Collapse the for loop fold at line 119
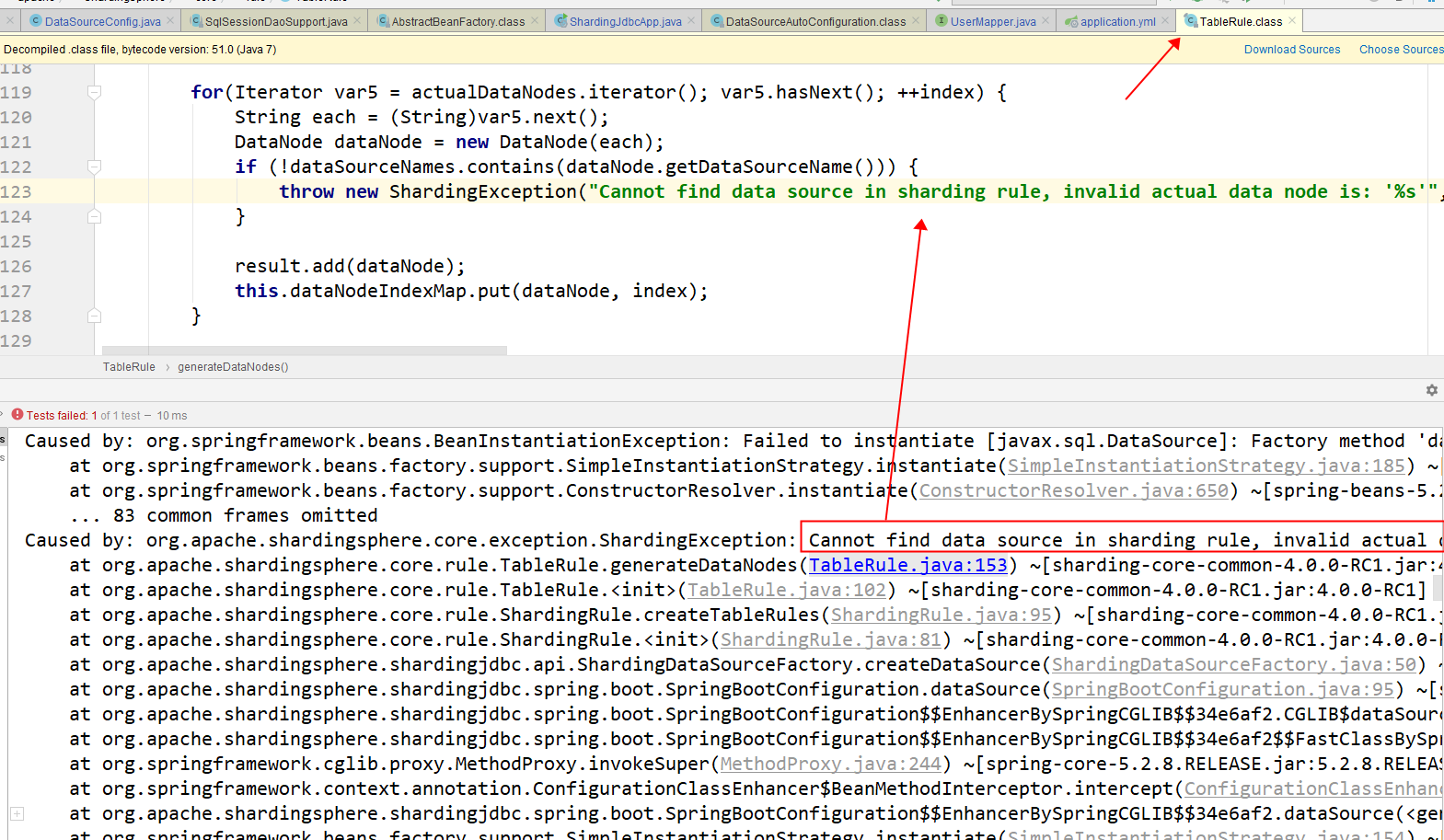Image resolution: width=1444 pixels, height=840 pixels. pyautogui.click(x=94, y=92)
